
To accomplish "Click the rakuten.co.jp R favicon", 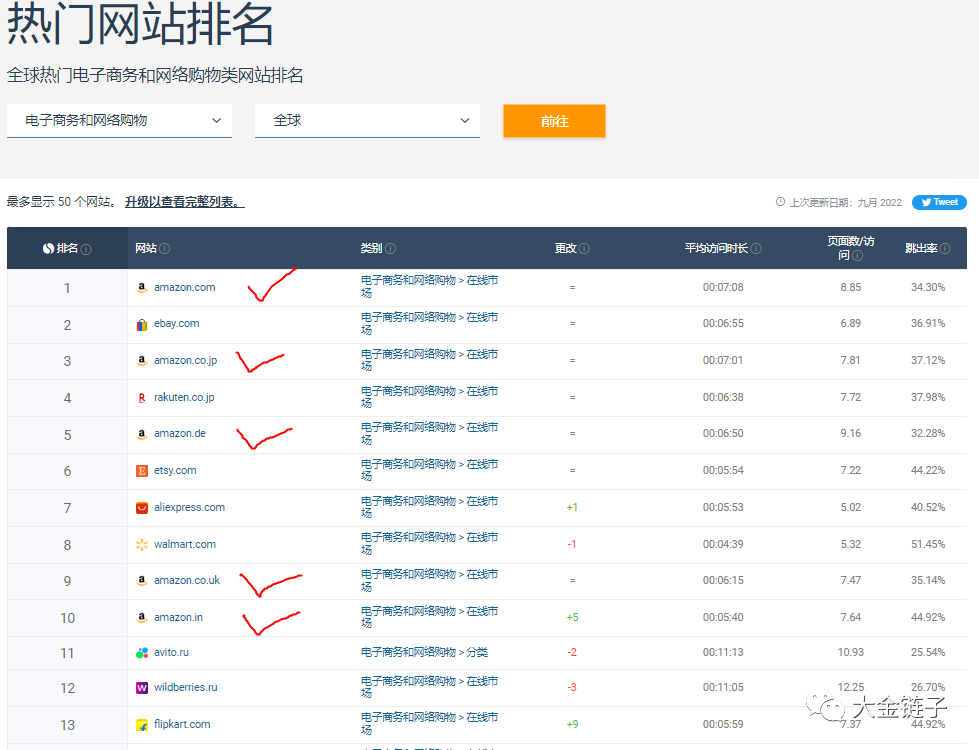I will click(142, 397).
